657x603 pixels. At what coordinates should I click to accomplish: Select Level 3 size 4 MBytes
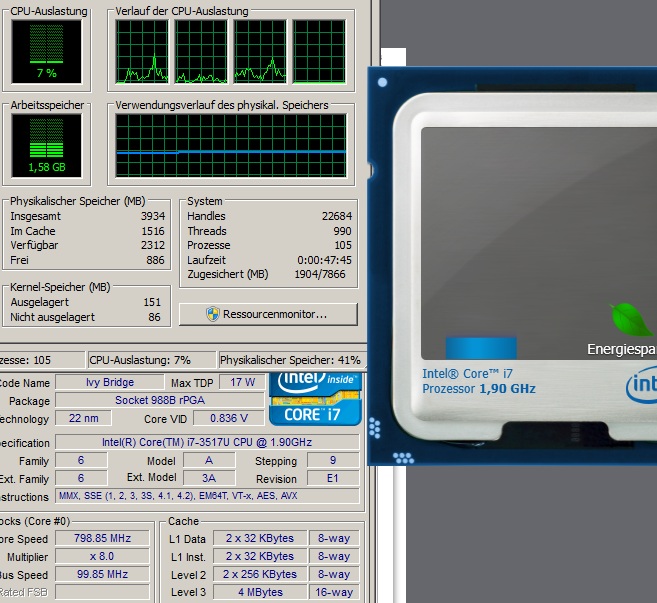coord(260,592)
